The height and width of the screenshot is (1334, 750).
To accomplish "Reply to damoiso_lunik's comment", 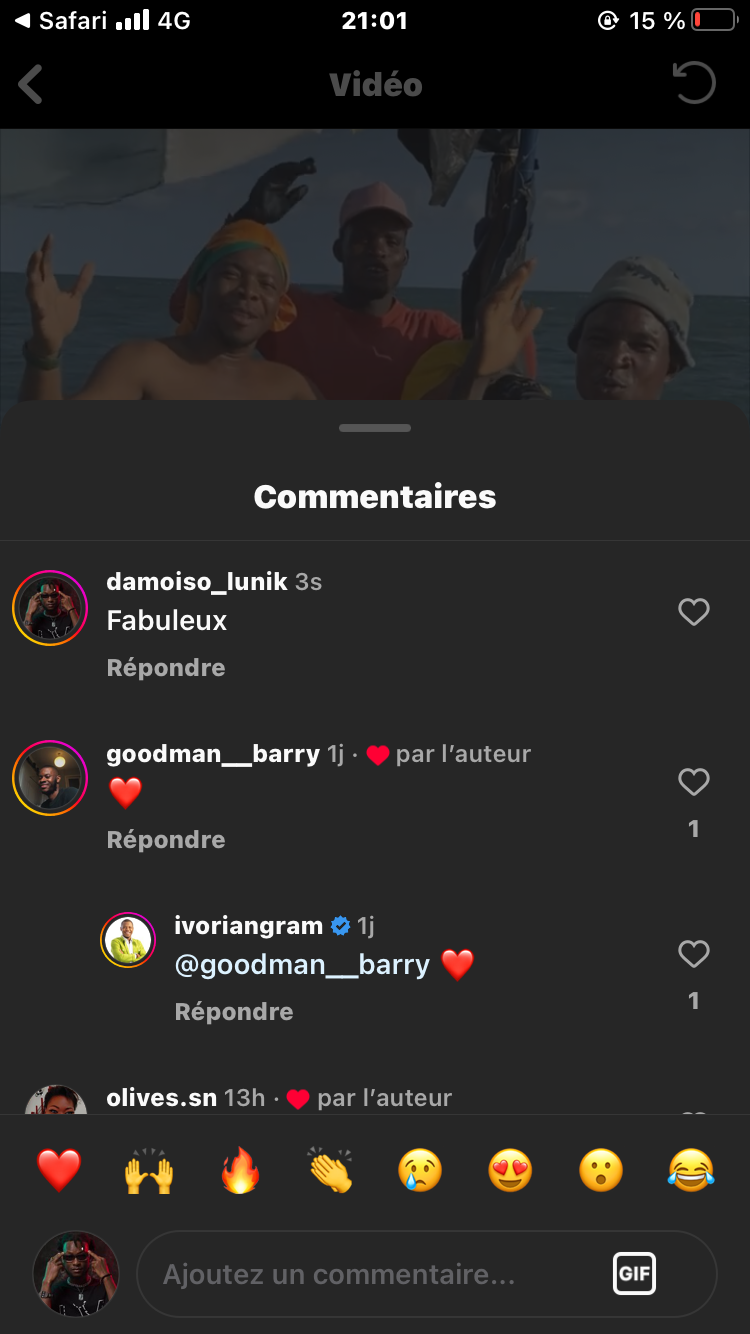I will click(166, 668).
